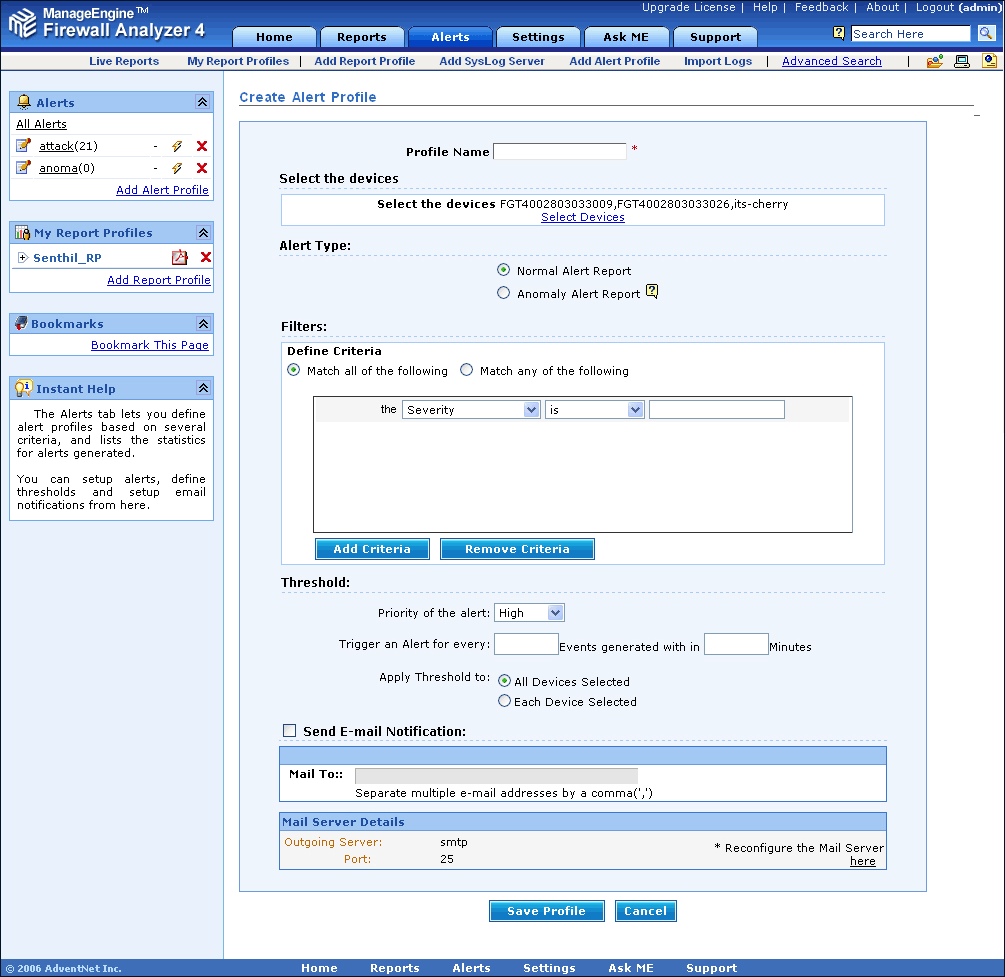
Task: Open the Severity criteria dropdown
Action: coord(471,410)
